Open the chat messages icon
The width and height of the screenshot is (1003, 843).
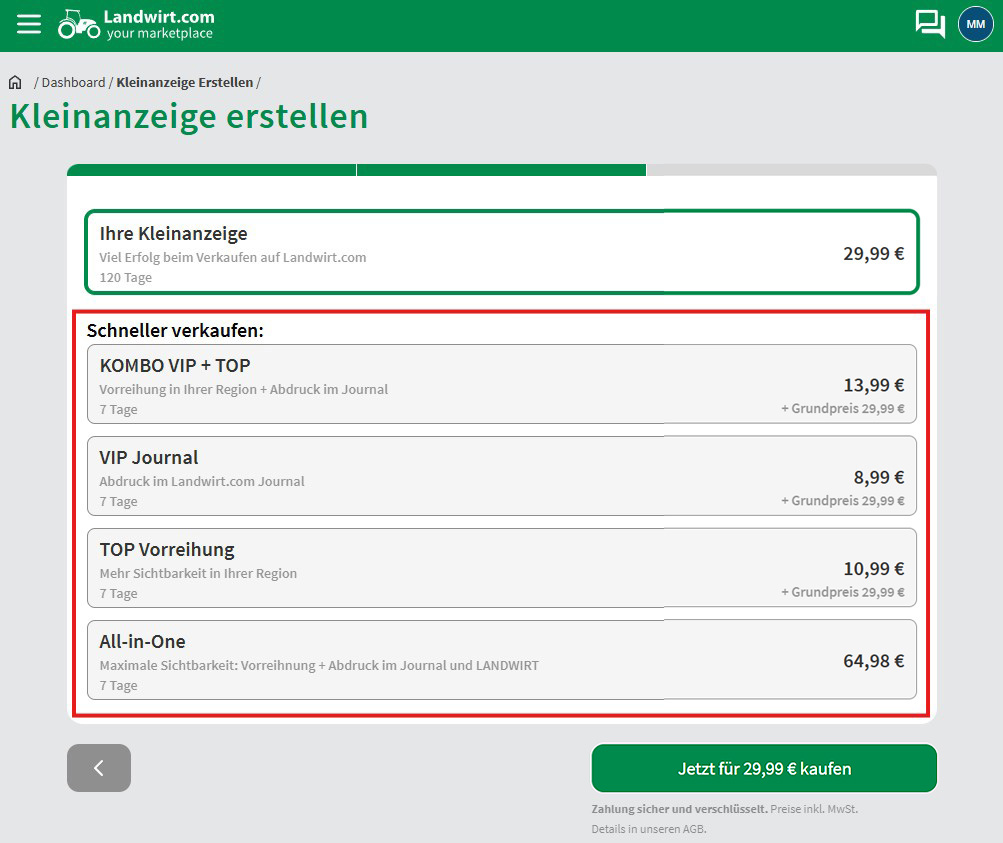coord(928,23)
